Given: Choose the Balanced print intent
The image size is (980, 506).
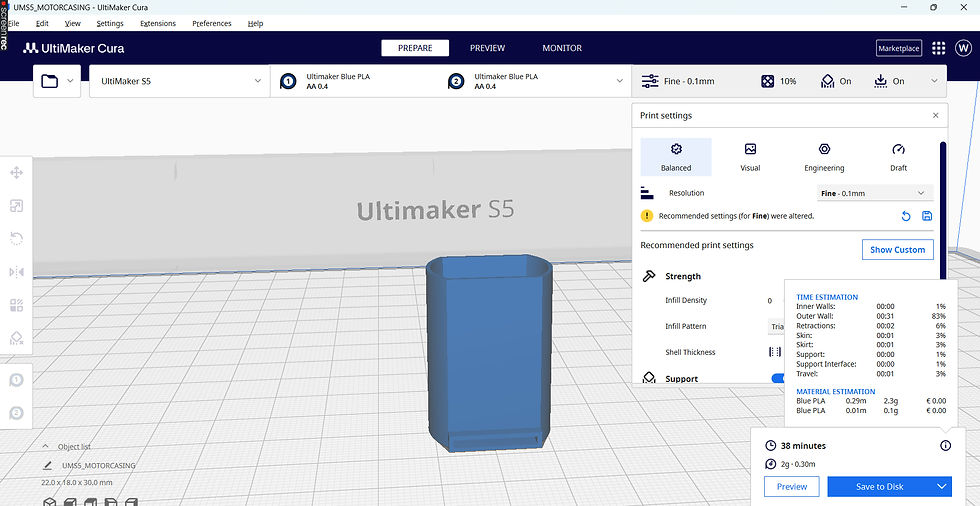Looking at the screenshot, I should click(x=676, y=157).
